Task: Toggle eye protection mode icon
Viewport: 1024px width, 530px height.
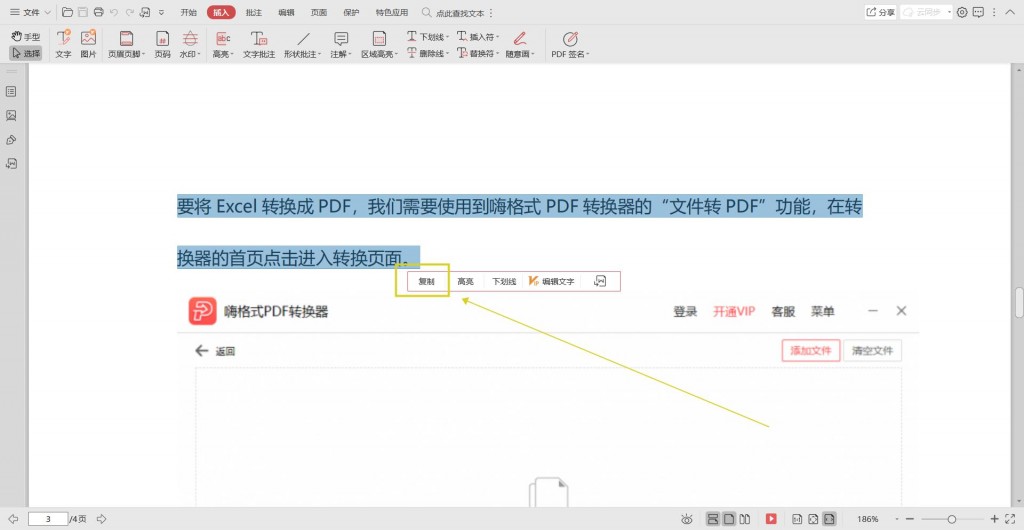Action: (x=686, y=519)
